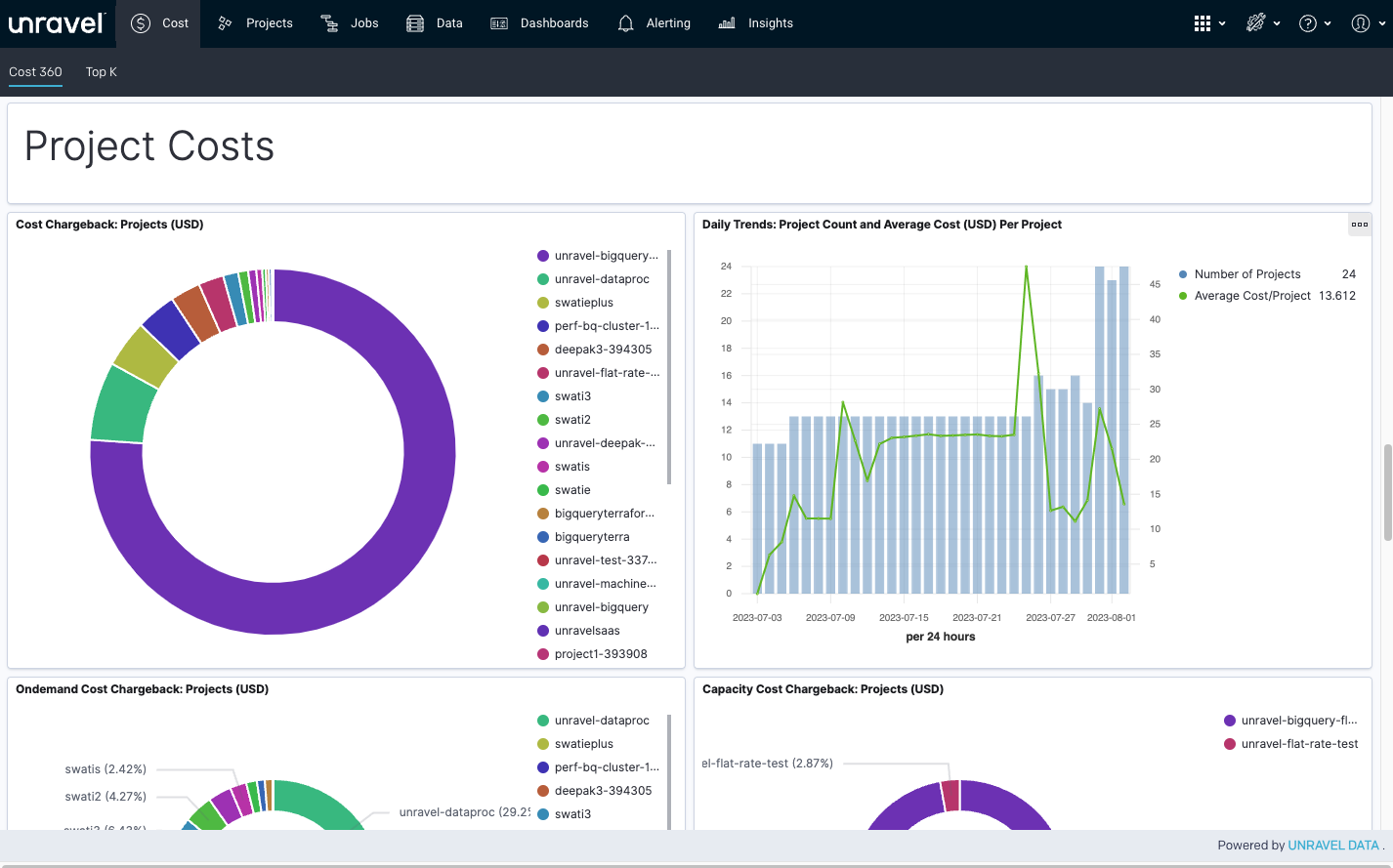This screenshot has height=868, width=1393.
Task: Select unravel-machine legend entry
Action: tap(597, 584)
